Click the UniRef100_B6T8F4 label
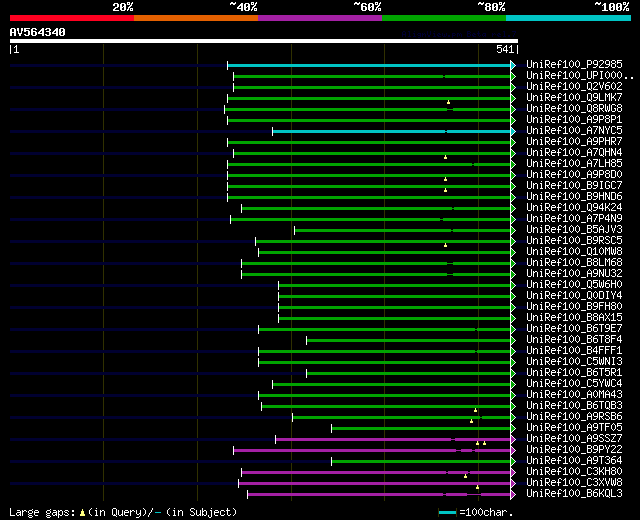 pyautogui.click(x=574, y=340)
